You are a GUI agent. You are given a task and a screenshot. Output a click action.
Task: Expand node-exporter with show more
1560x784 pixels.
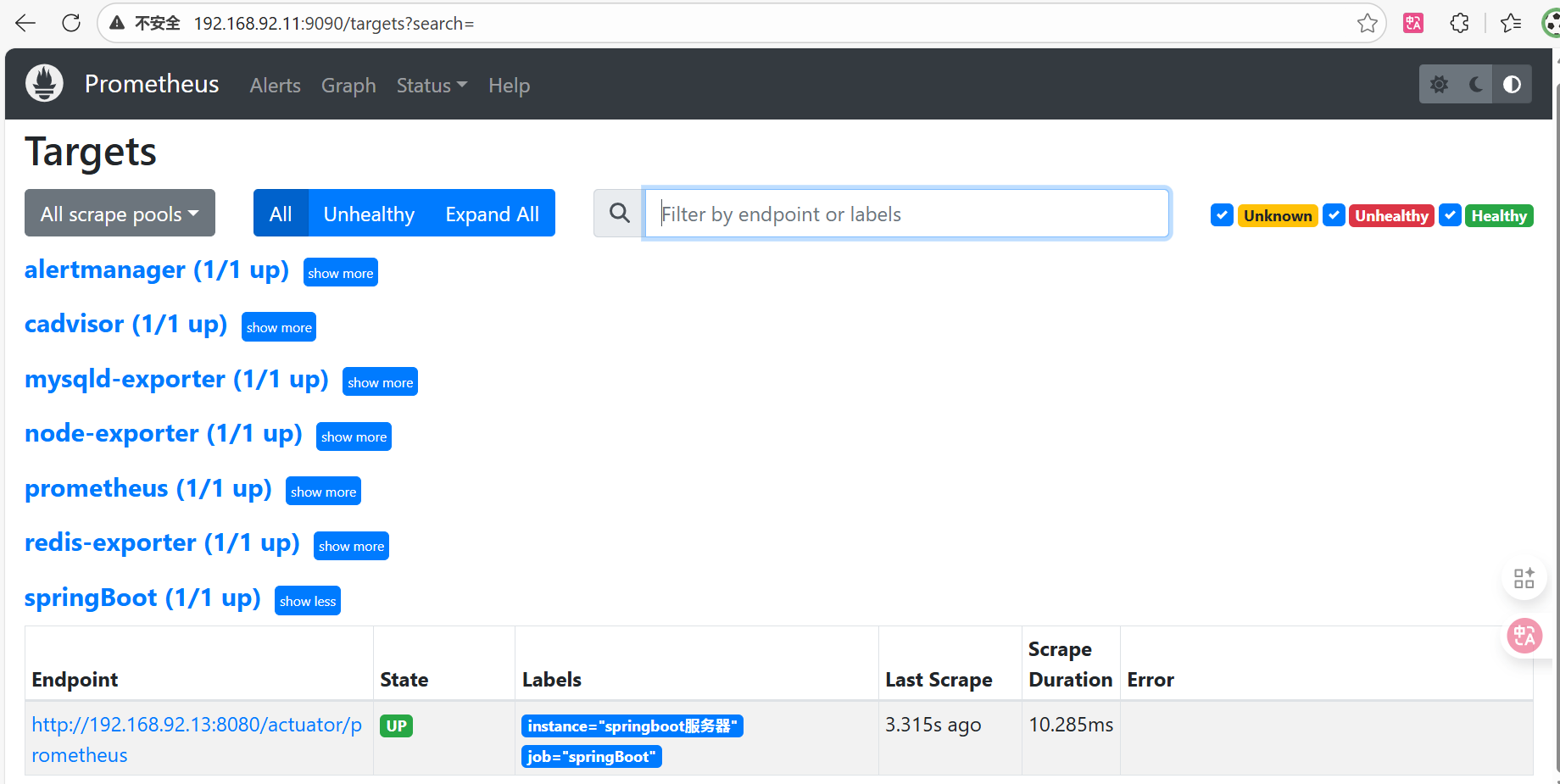[x=354, y=436]
